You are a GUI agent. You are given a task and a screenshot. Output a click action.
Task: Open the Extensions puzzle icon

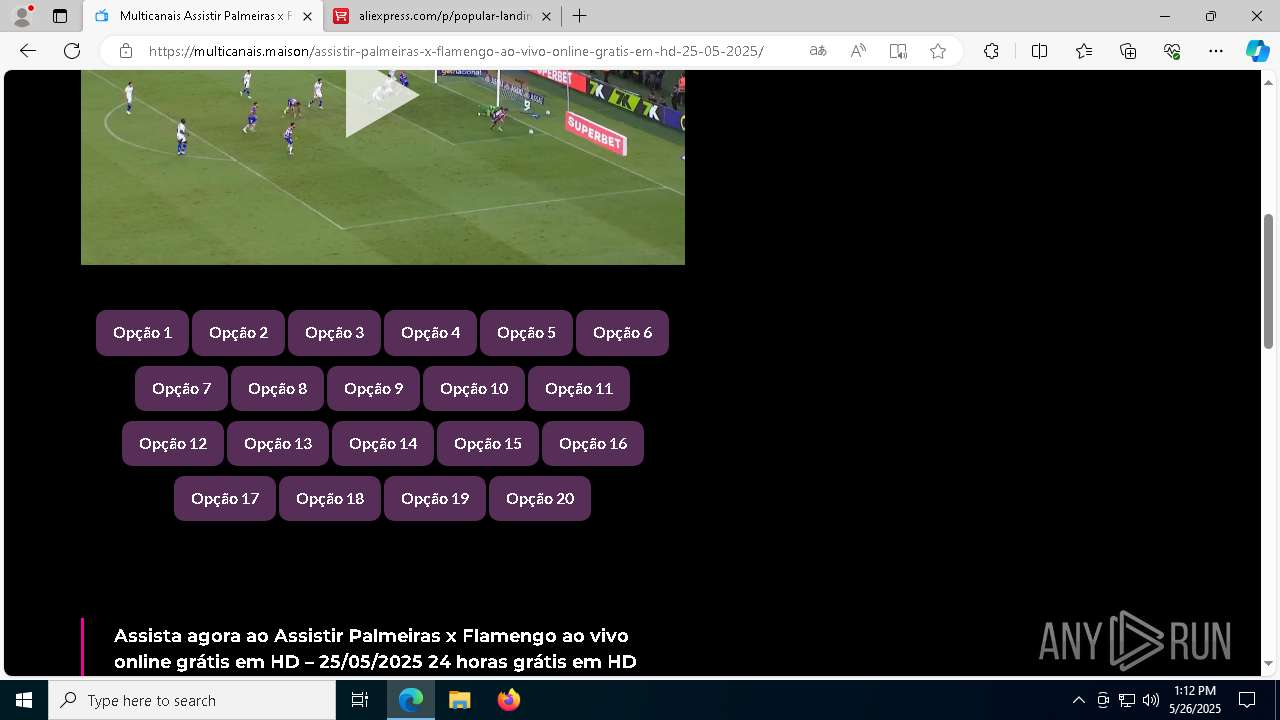click(x=991, y=51)
